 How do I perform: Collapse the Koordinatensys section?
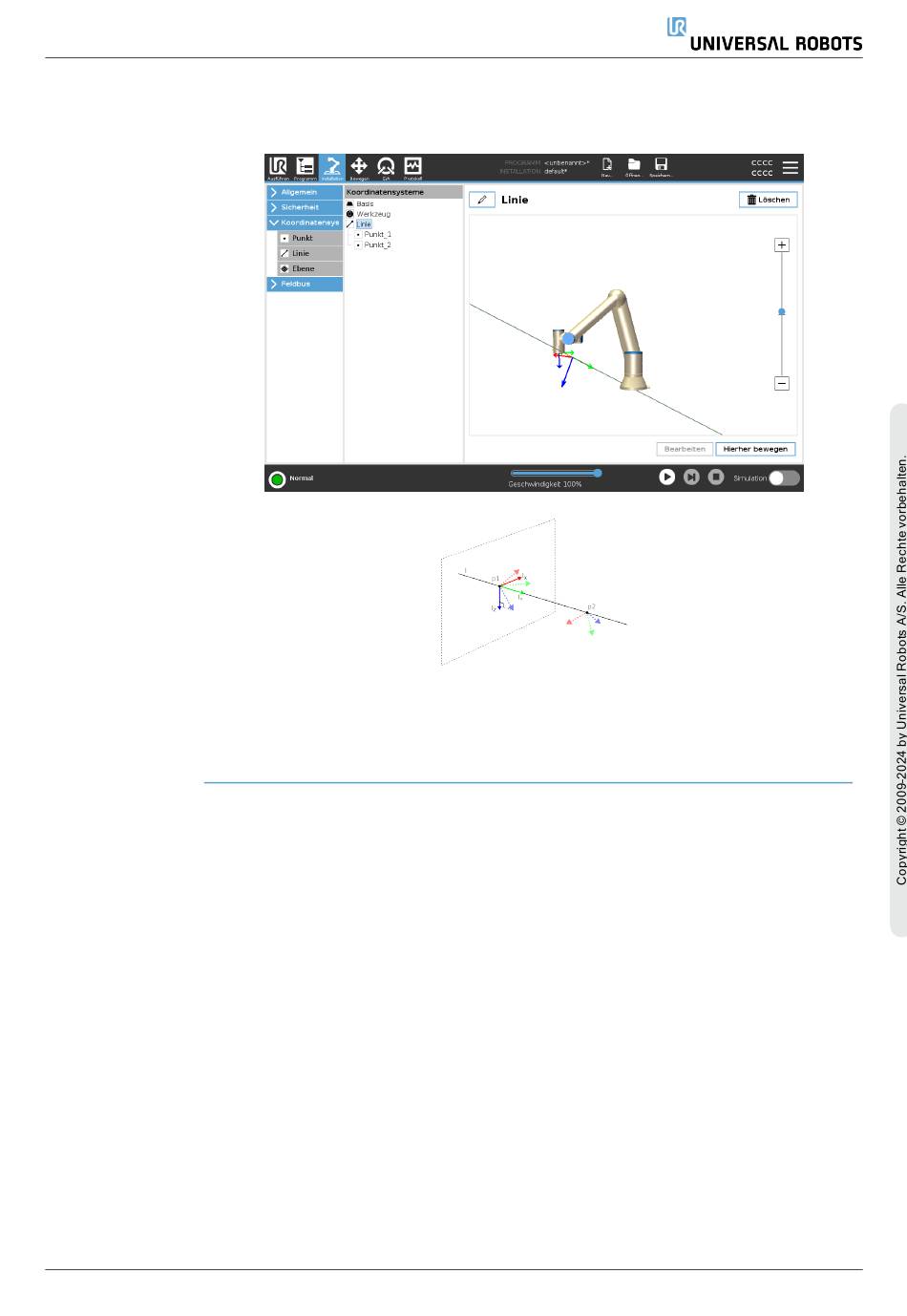[305, 223]
